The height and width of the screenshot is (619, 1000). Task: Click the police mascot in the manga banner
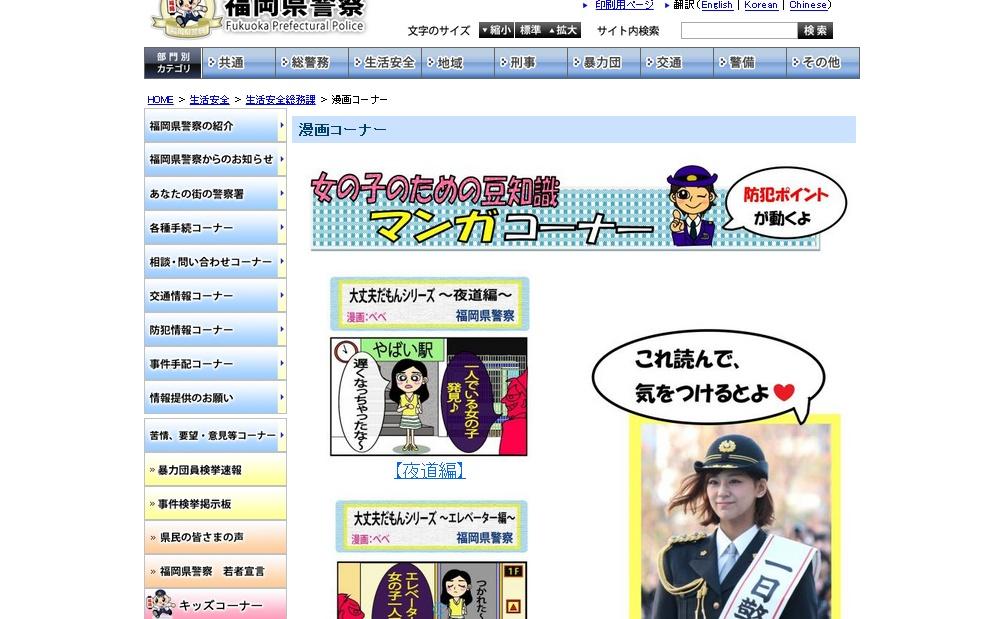pyautogui.click(x=691, y=206)
